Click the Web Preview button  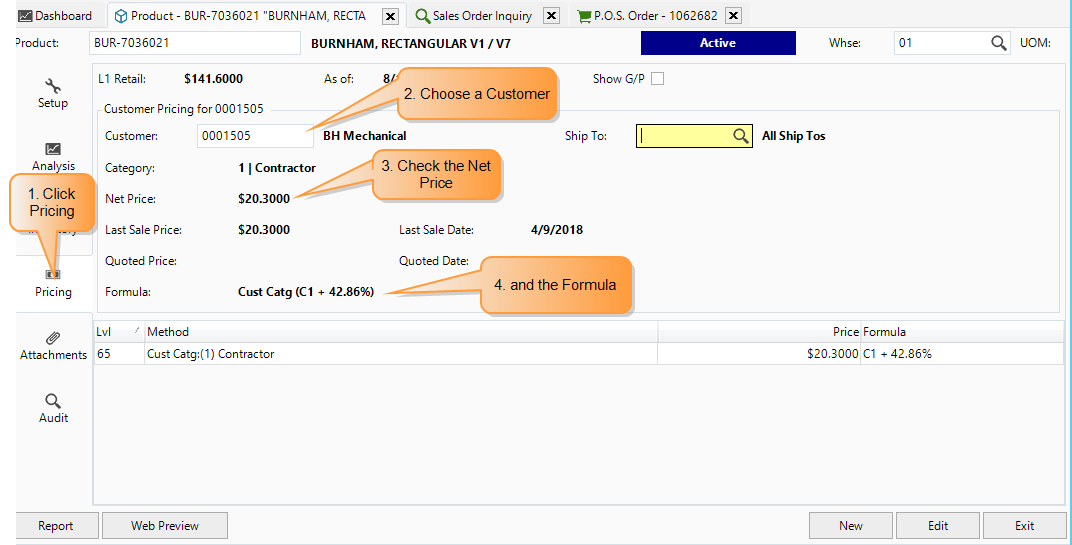(x=165, y=526)
